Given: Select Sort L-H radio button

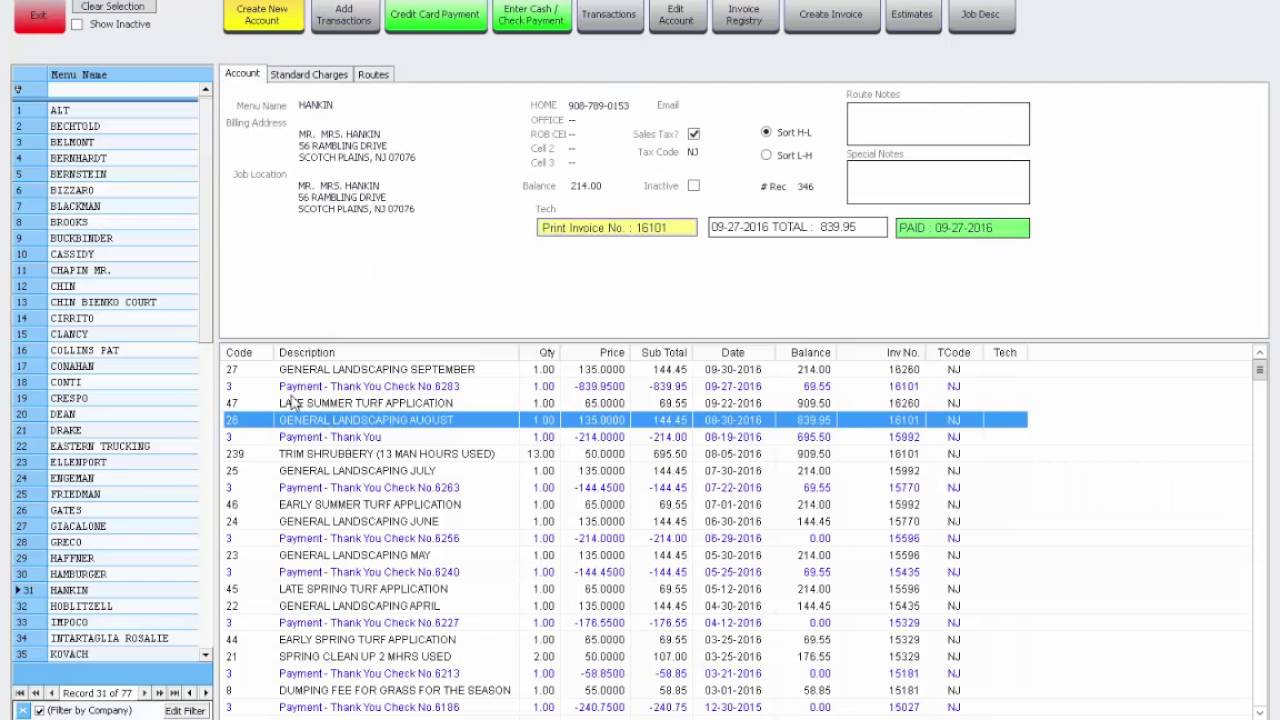Looking at the screenshot, I should pos(766,155).
